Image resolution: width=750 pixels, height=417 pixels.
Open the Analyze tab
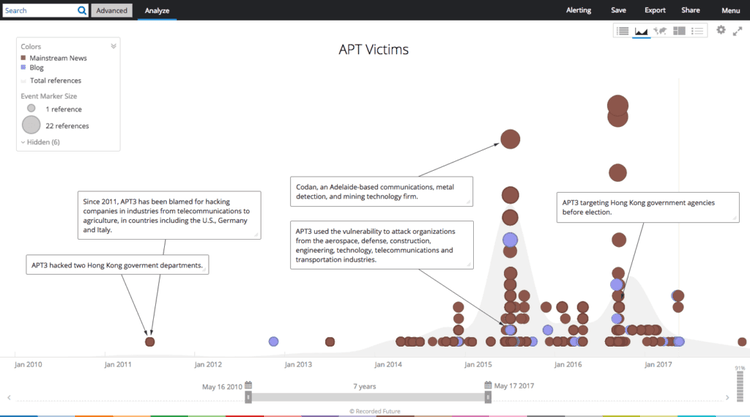pyautogui.click(x=156, y=10)
